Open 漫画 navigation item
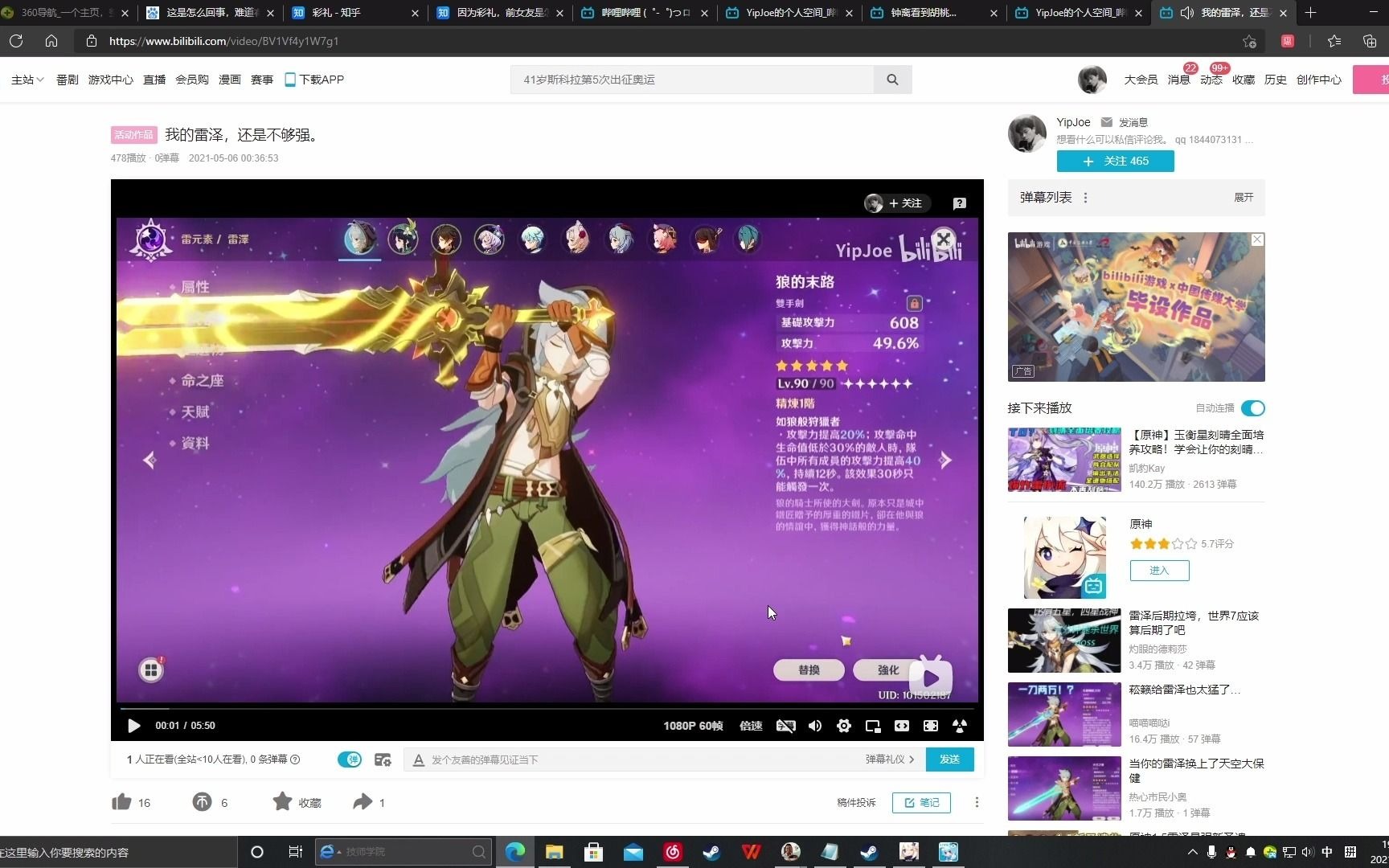 pos(230,80)
